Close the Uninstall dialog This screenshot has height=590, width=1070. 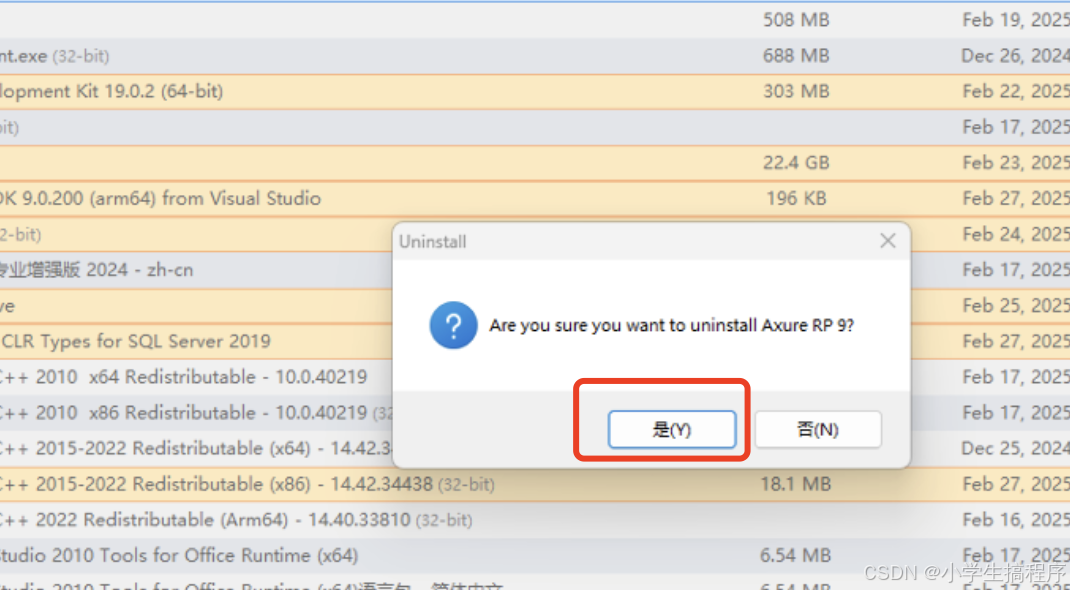(x=887, y=241)
